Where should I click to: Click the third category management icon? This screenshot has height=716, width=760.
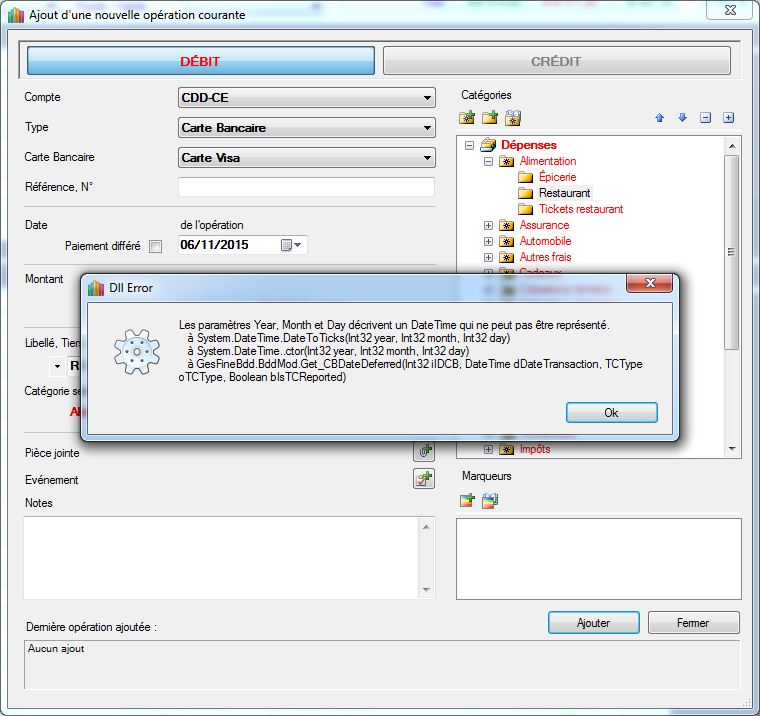513,117
